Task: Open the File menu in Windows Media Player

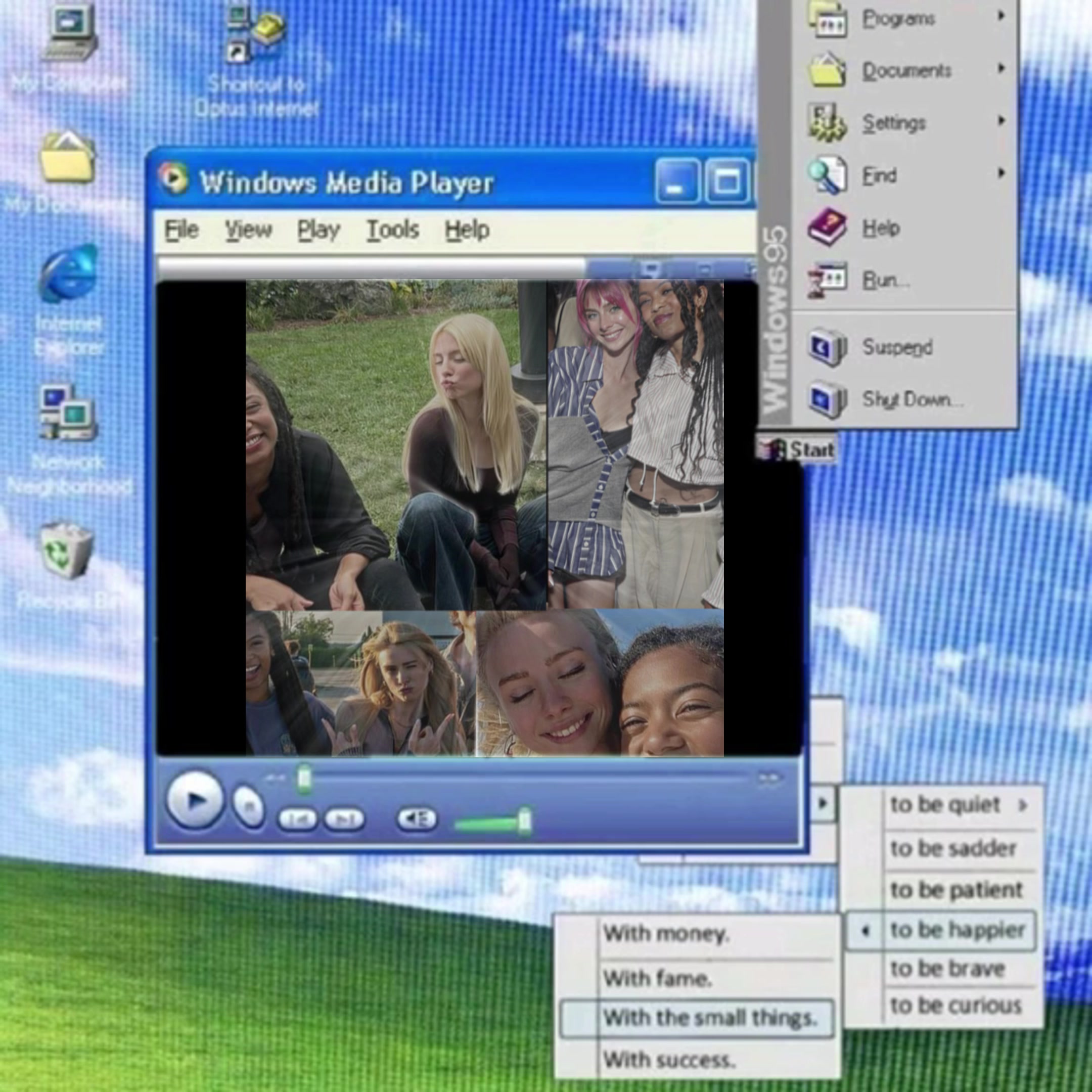Action: [181, 230]
